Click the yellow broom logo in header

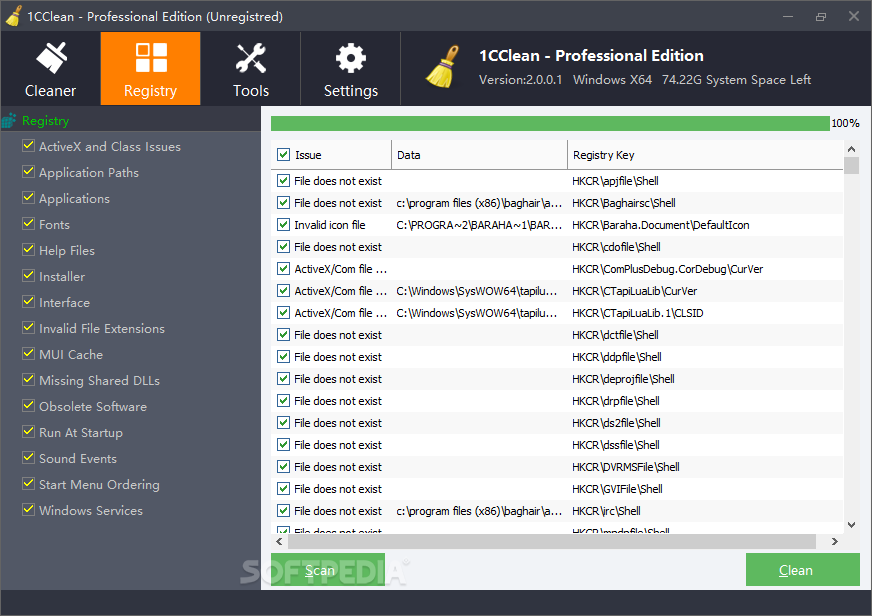coord(443,67)
